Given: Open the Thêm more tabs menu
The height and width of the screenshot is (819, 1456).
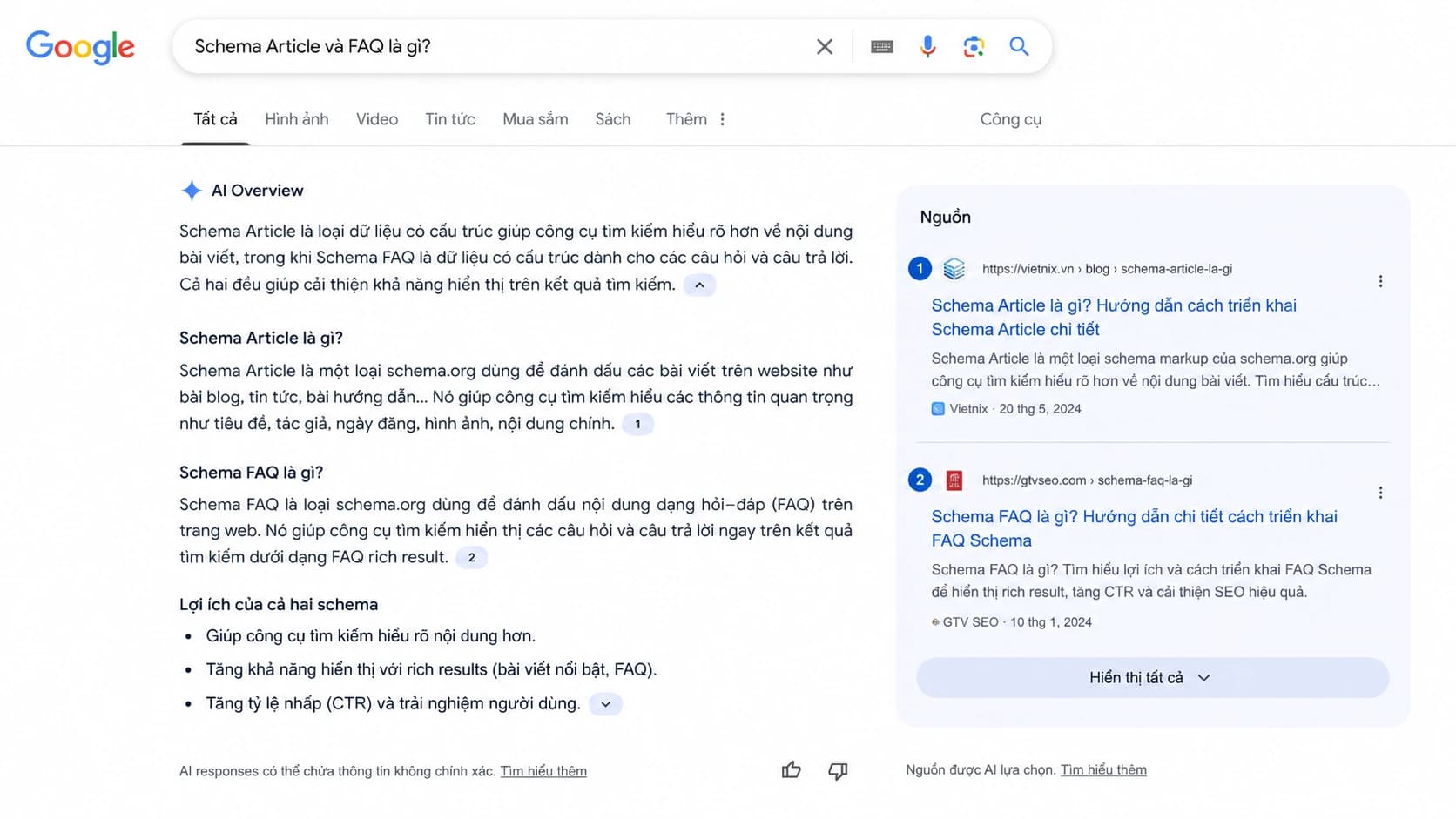Looking at the screenshot, I should [695, 119].
